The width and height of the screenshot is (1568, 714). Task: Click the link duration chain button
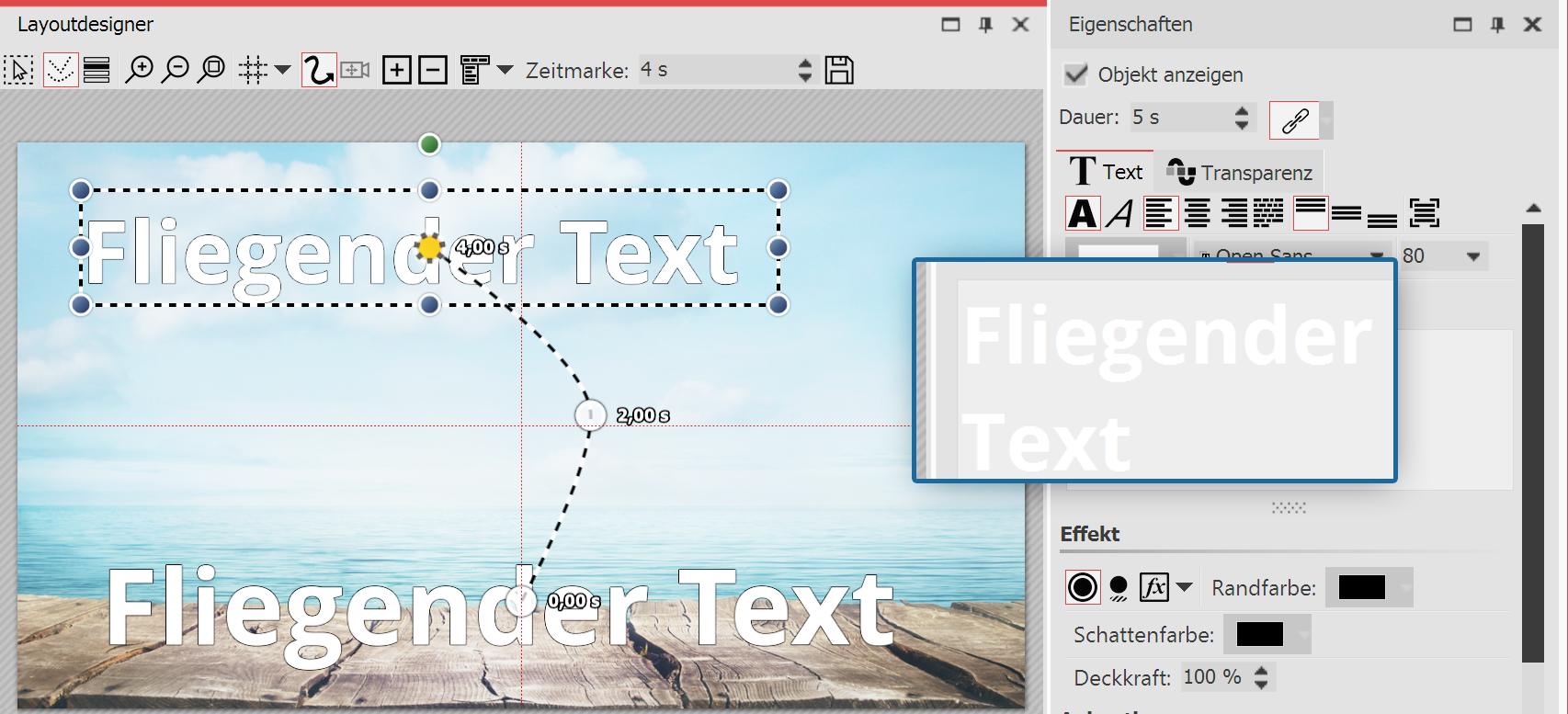pos(1294,120)
